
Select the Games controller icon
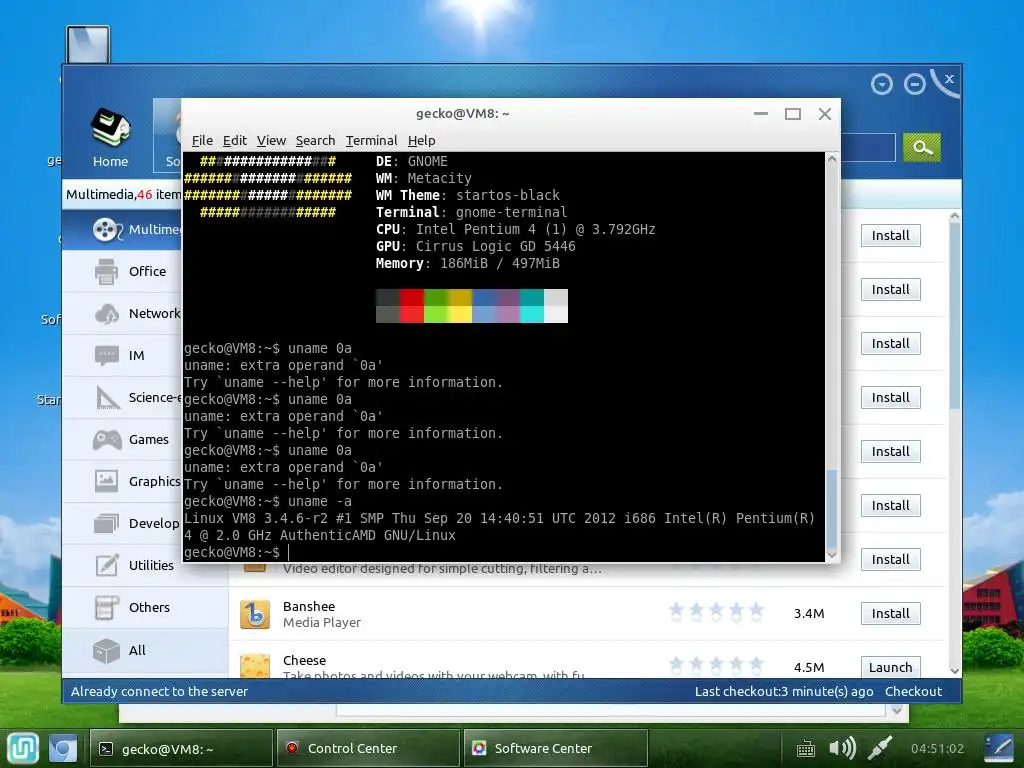pyautogui.click(x=106, y=440)
